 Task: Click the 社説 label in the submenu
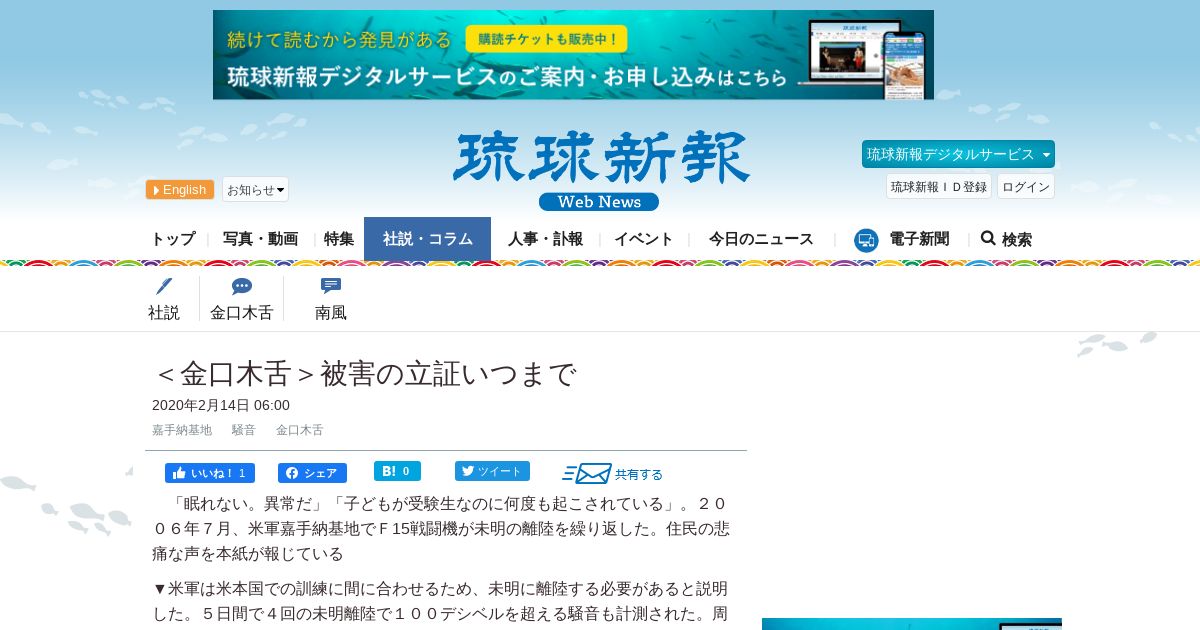click(164, 312)
